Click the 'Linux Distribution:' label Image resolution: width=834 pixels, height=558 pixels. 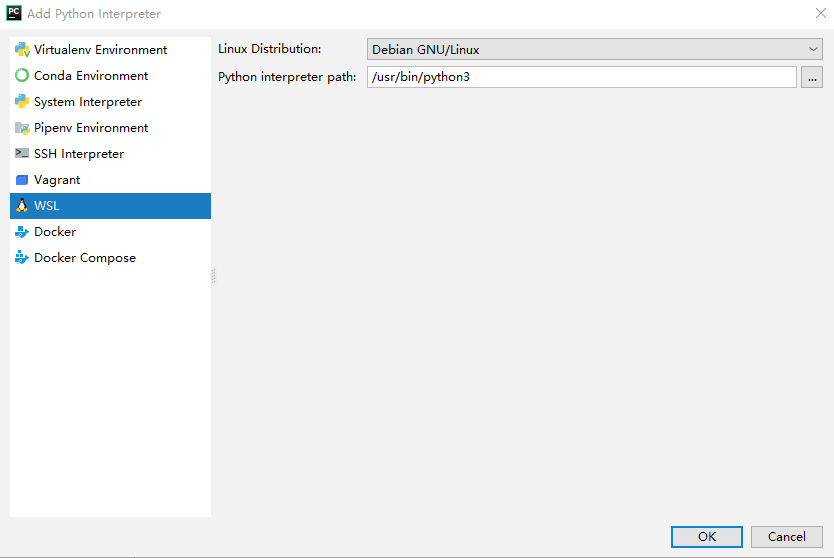270,49
